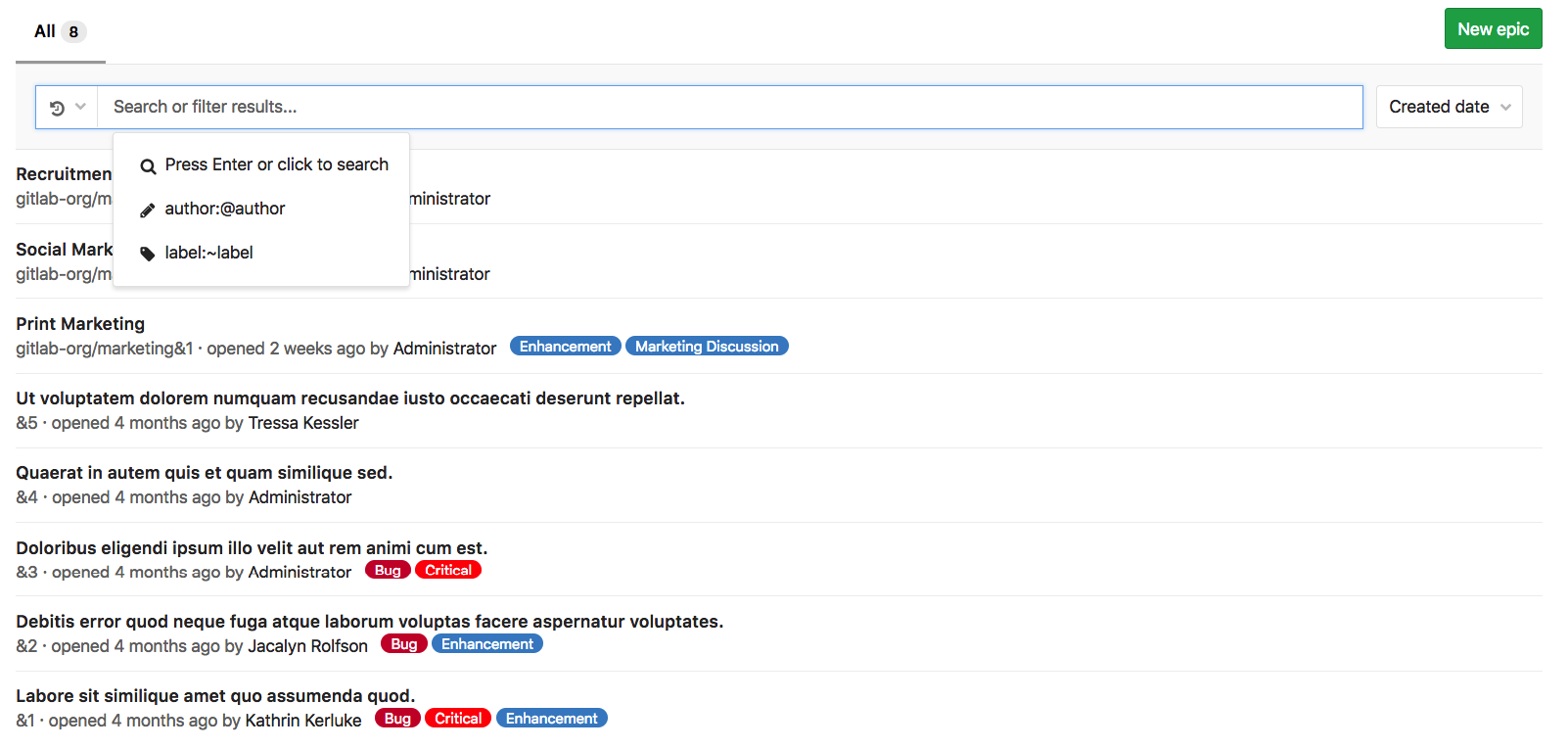Click the magnifier icon in search dropdown
This screenshot has width=1568, height=749.
[x=148, y=166]
